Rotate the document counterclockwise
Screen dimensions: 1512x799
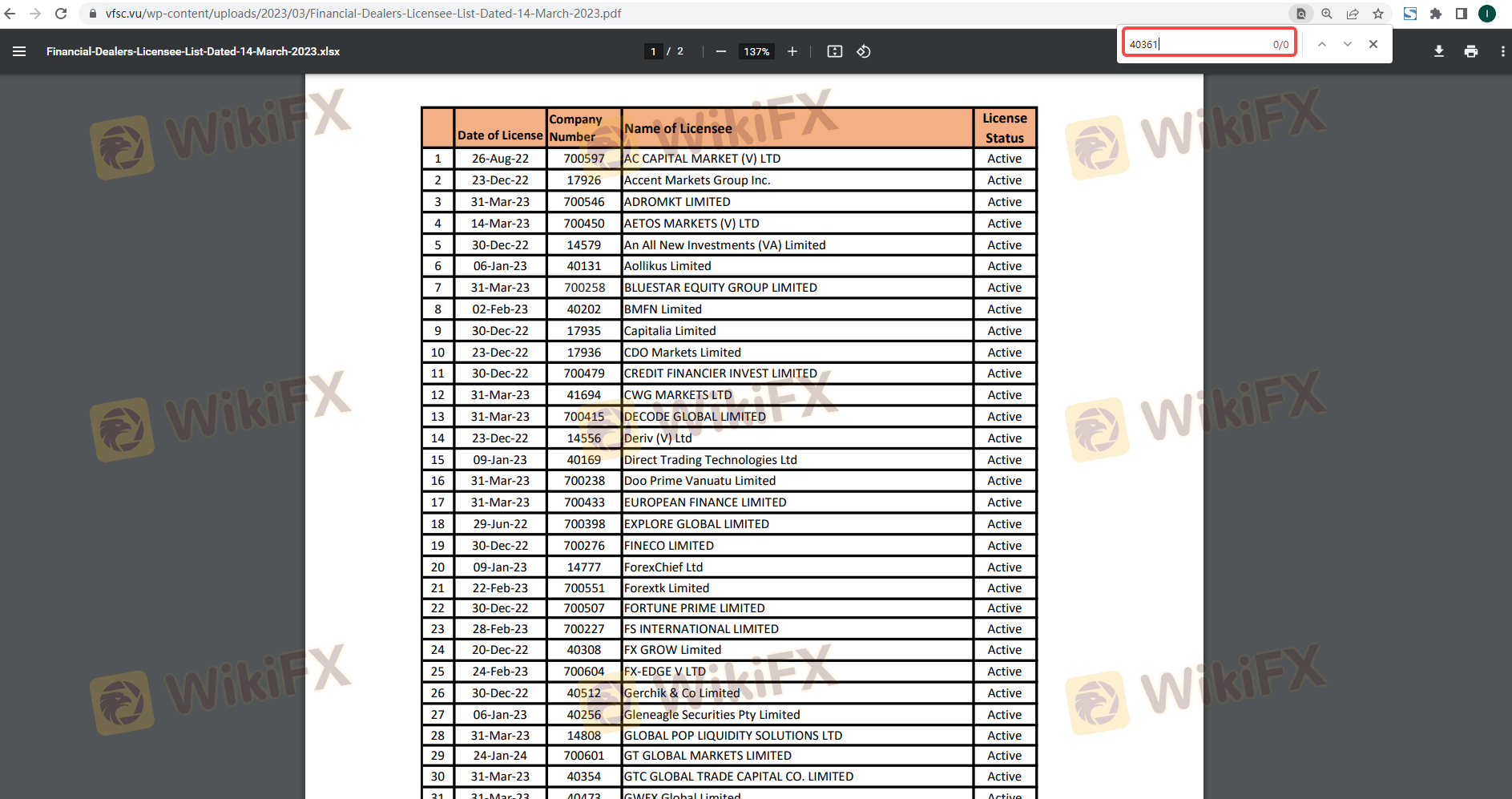coord(864,51)
